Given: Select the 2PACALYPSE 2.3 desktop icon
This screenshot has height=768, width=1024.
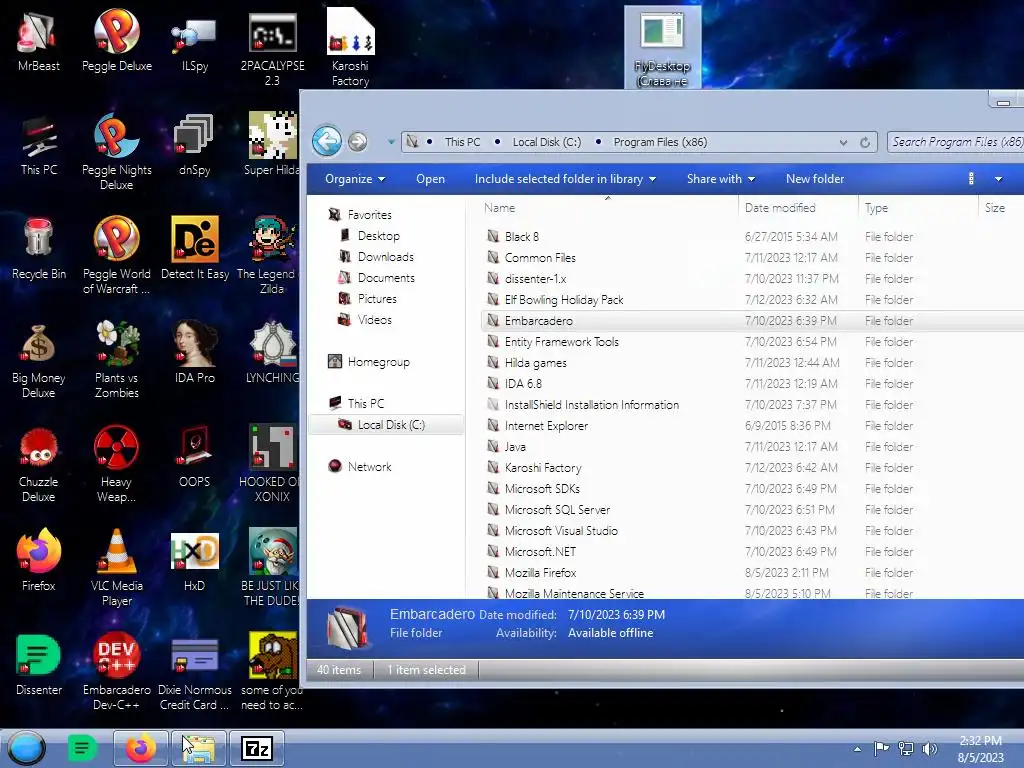Looking at the screenshot, I should (272, 48).
